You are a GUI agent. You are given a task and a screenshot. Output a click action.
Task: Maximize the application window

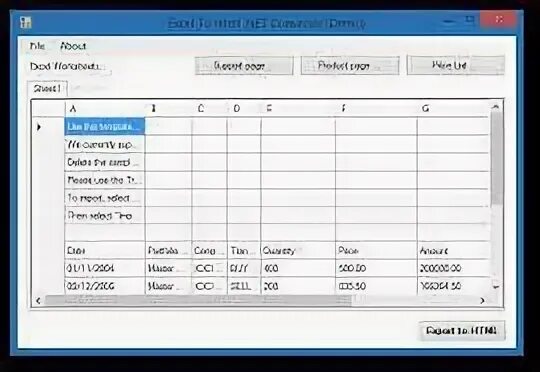click(470, 20)
